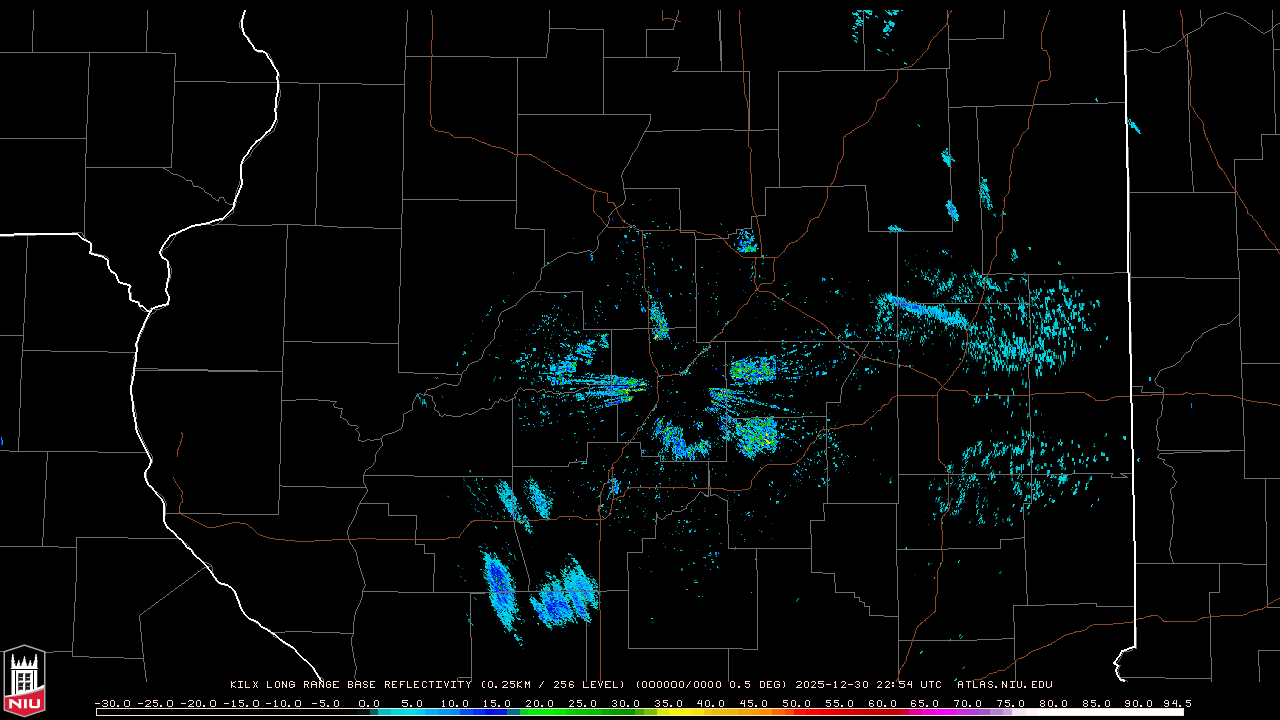Click the NIU logo in the corner
This screenshot has height=720, width=1280.
[24, 681]
